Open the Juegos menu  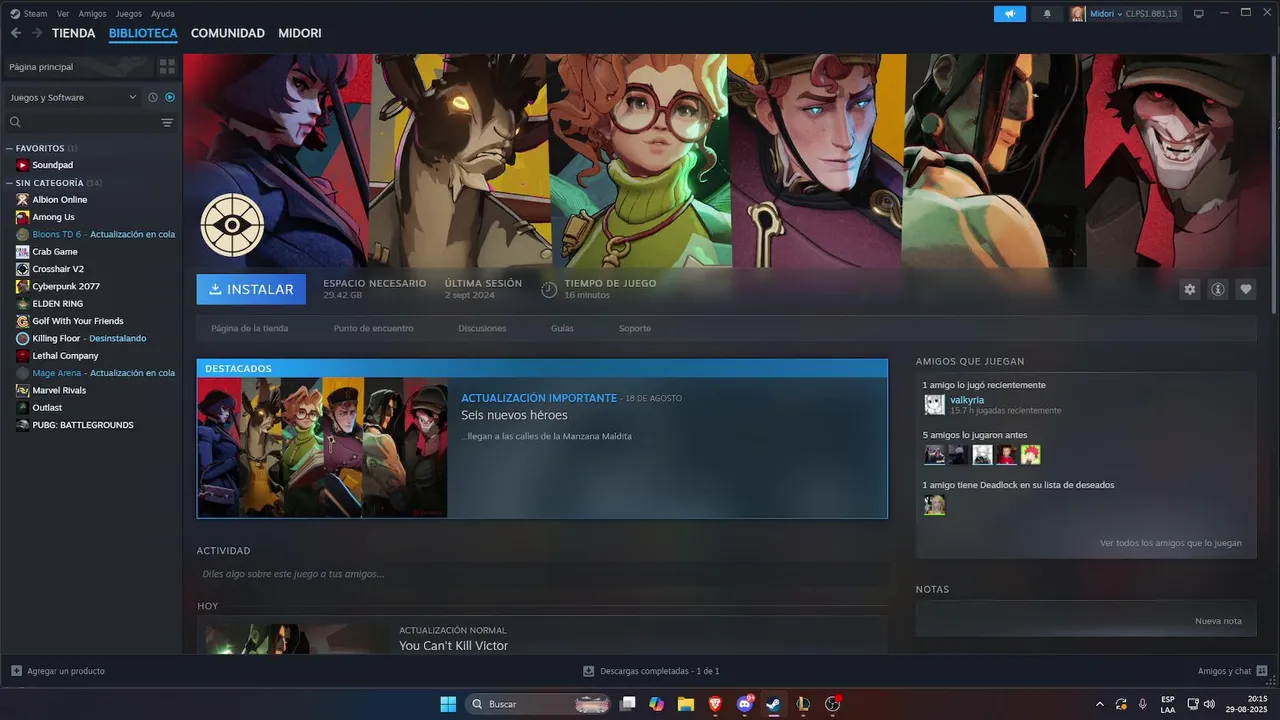tap(129, 14)
